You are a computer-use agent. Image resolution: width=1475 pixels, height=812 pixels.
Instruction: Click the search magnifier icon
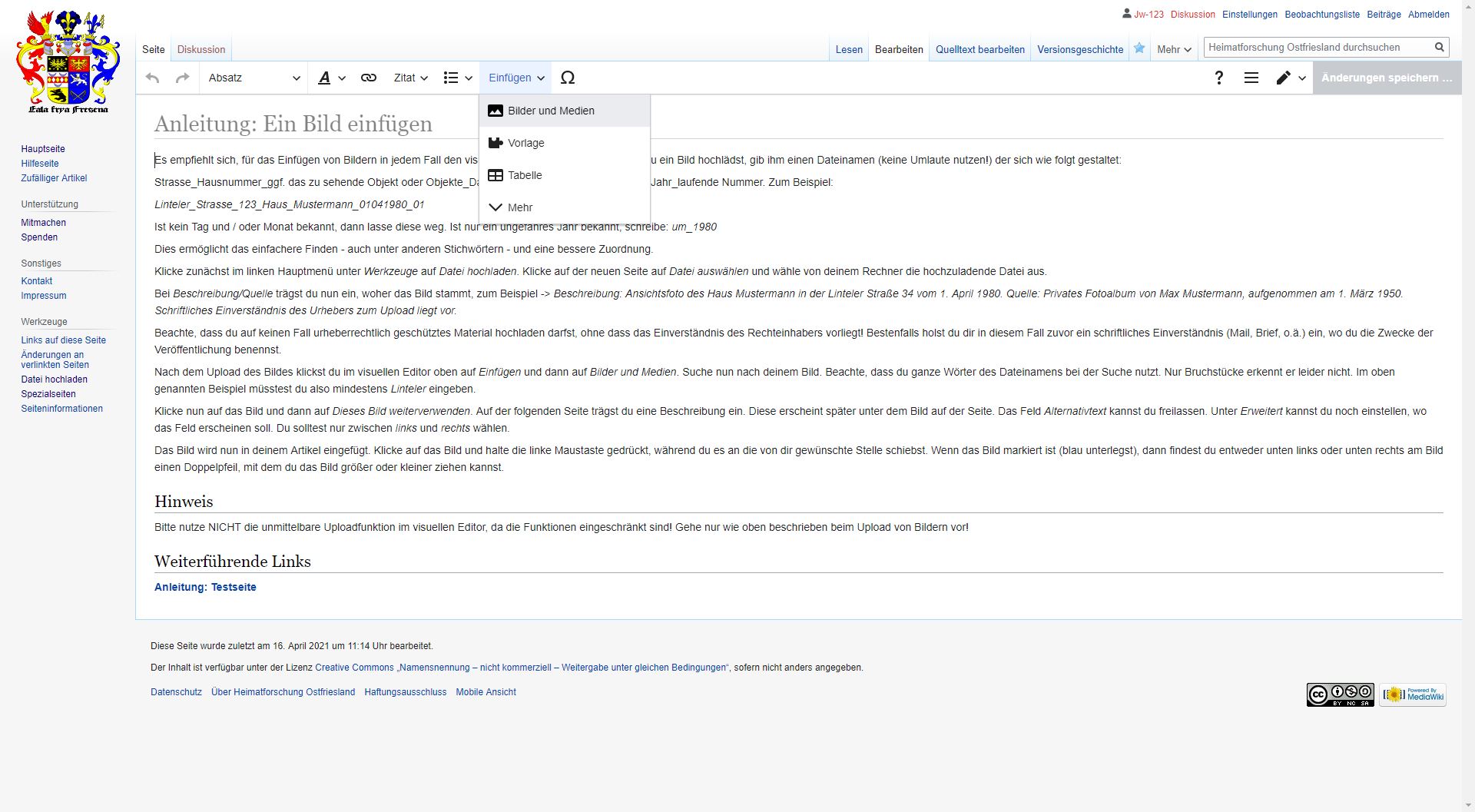point(1439,48)
